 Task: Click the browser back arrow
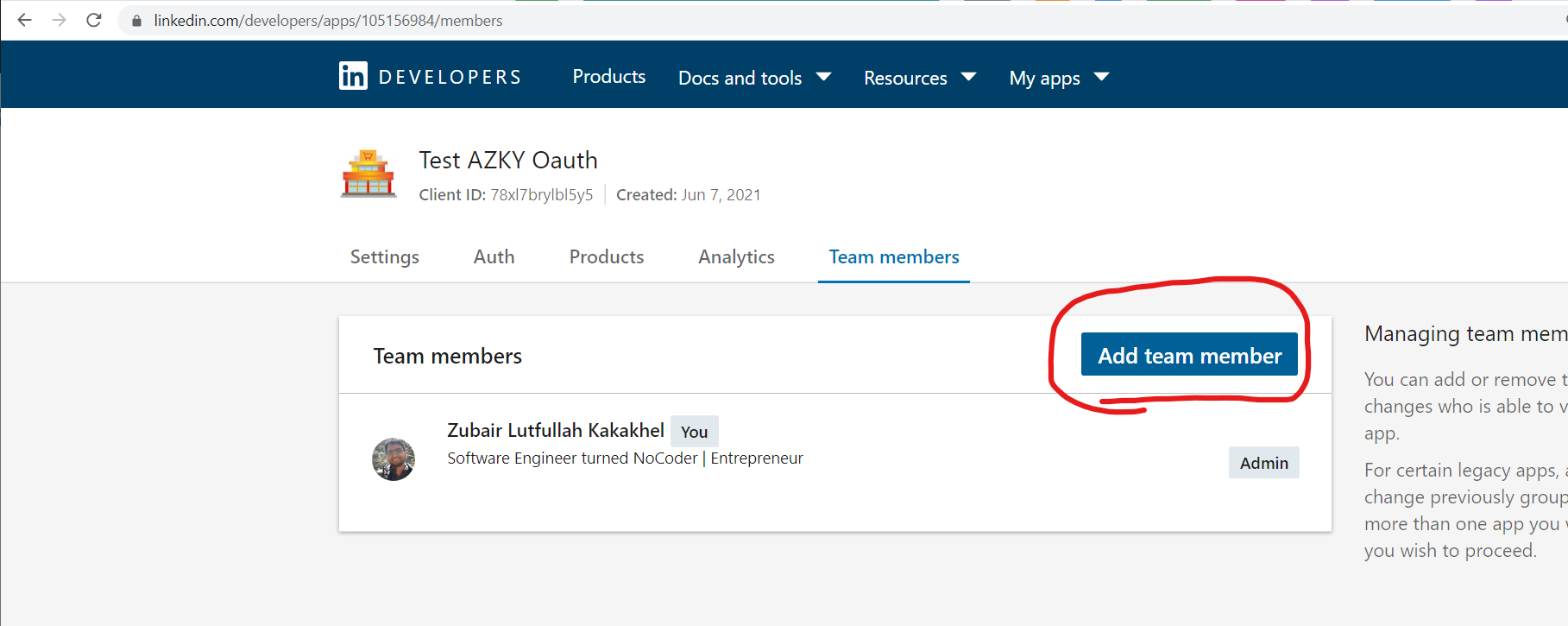point(24,20)
